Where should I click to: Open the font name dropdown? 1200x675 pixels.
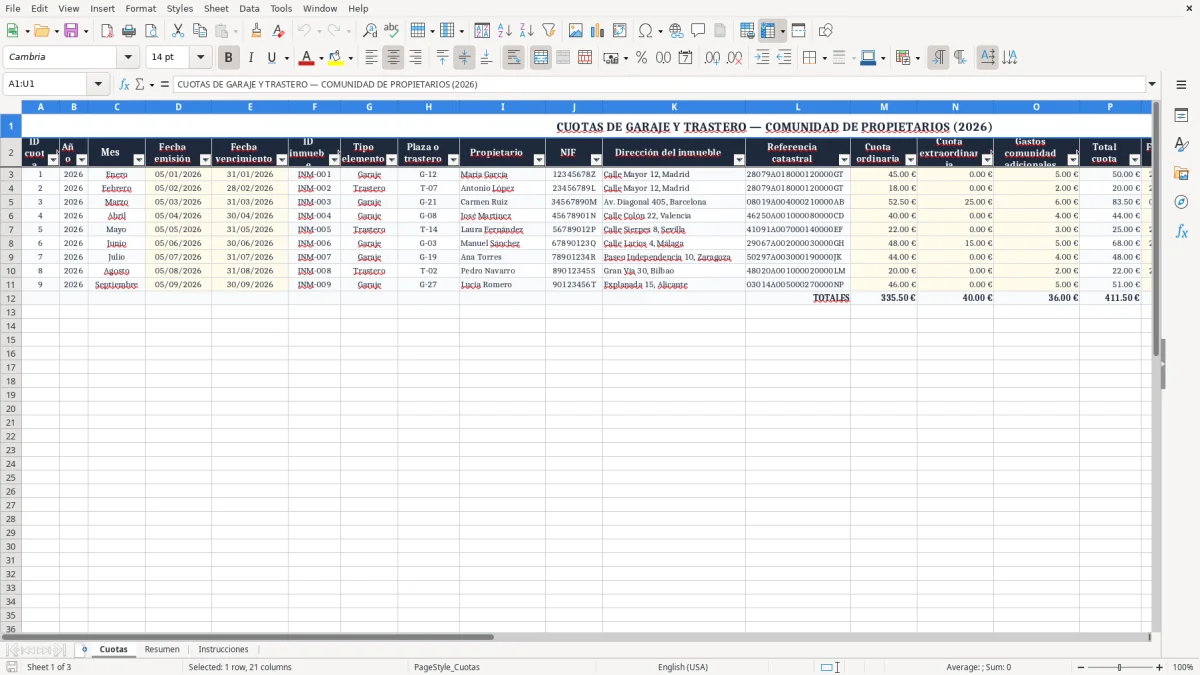(128, 58)
